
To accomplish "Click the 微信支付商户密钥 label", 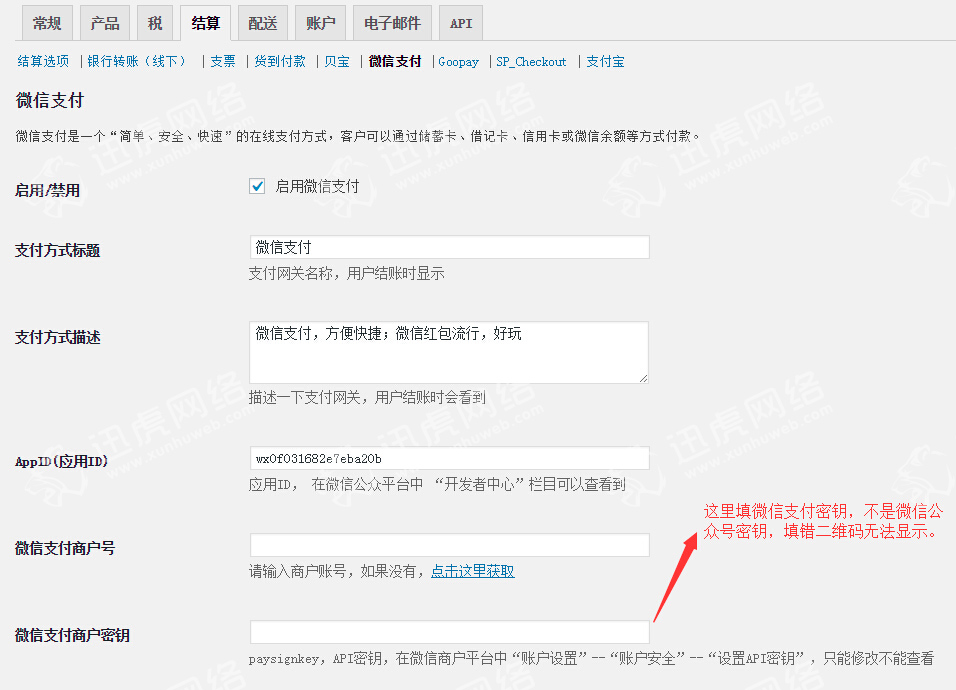I will [72, 635].
